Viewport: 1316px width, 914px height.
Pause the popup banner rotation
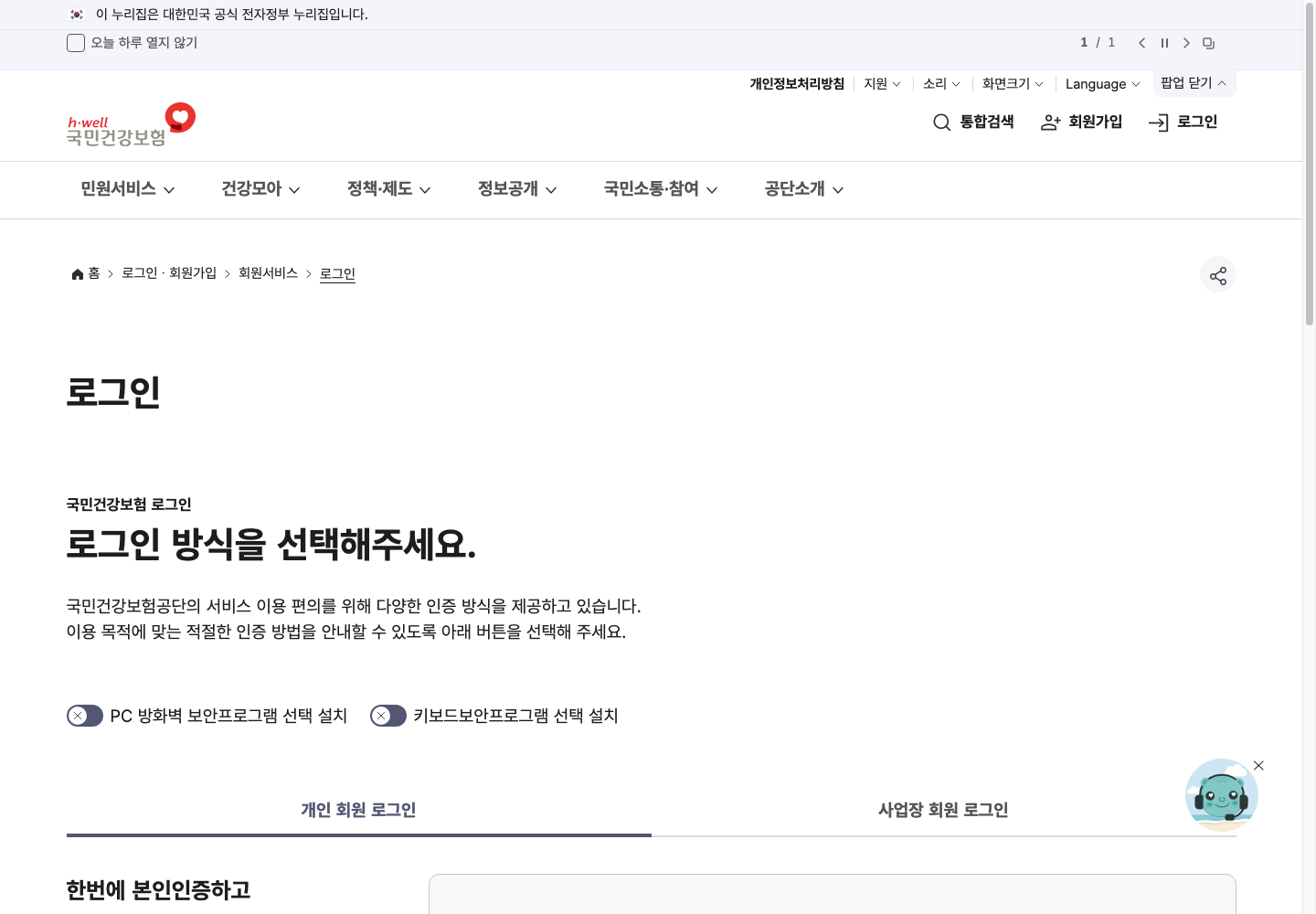pos(1164,43)
